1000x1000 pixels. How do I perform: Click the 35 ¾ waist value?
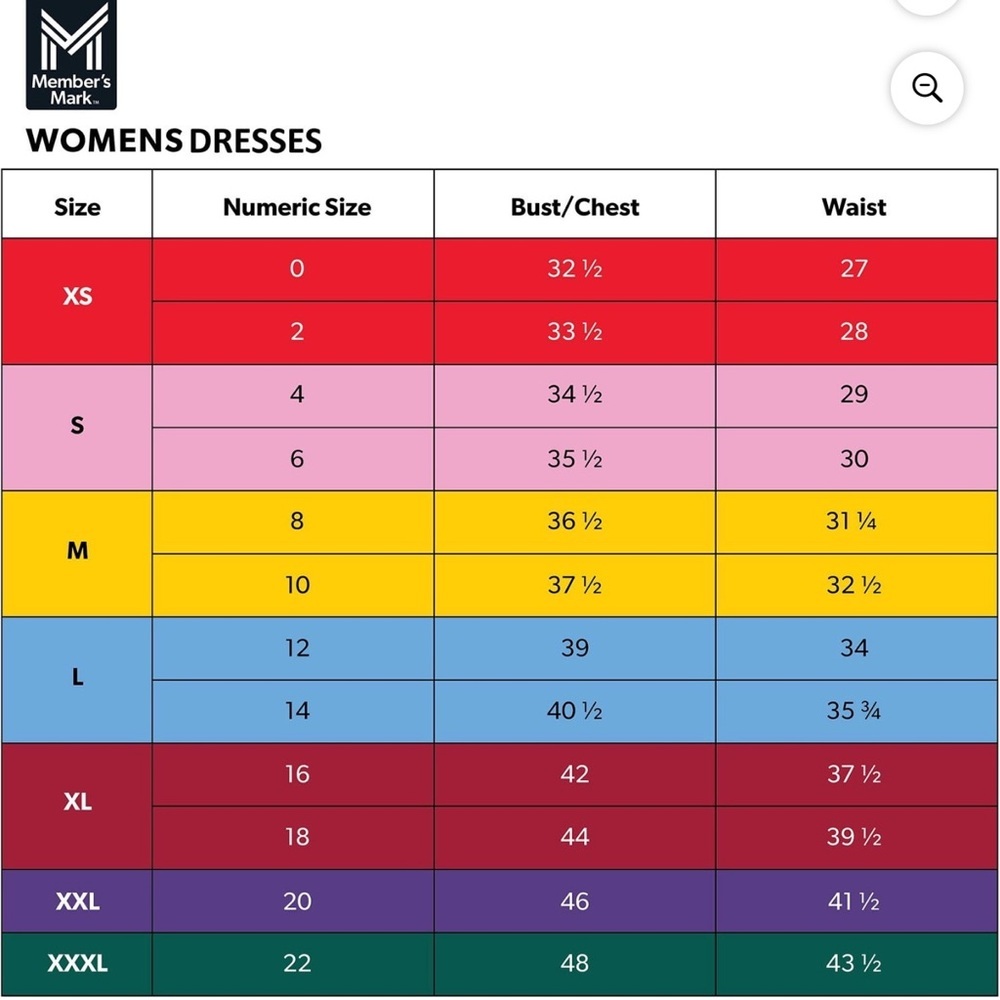(853, 710)
